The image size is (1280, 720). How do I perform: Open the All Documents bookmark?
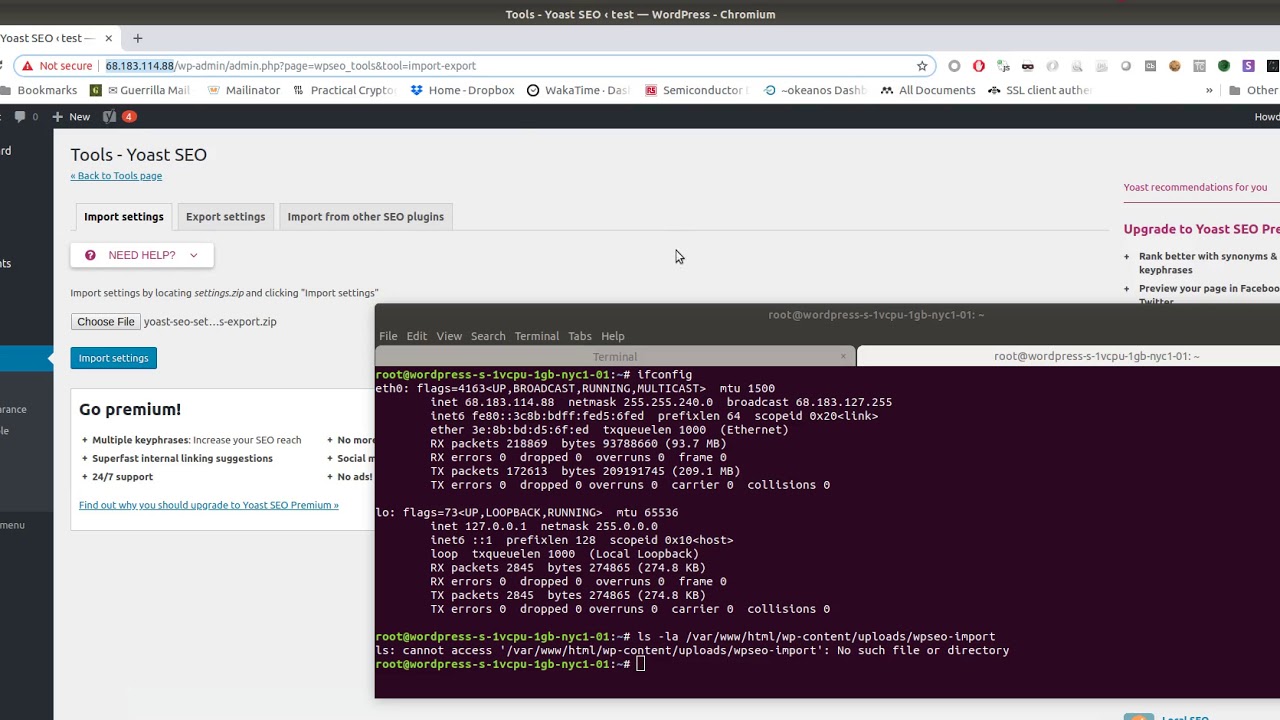click(928, 90)
